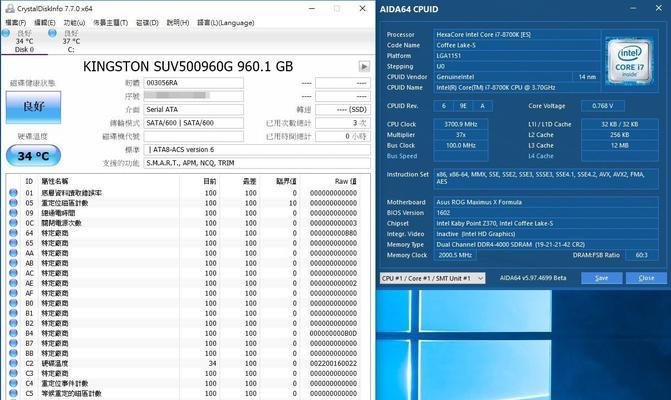Image resolution: width=671 pixels, height=400 pixels.
Task: Click the L3 Cache value 12 MB
Action: pyautogui.click(x=620, y=145)
